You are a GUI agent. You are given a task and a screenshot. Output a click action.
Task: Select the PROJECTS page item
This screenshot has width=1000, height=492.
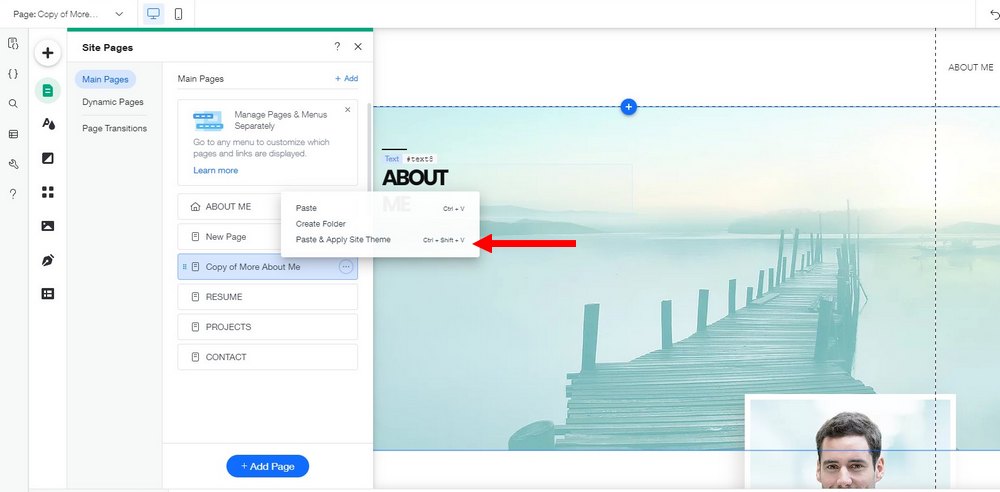point(268,327)
